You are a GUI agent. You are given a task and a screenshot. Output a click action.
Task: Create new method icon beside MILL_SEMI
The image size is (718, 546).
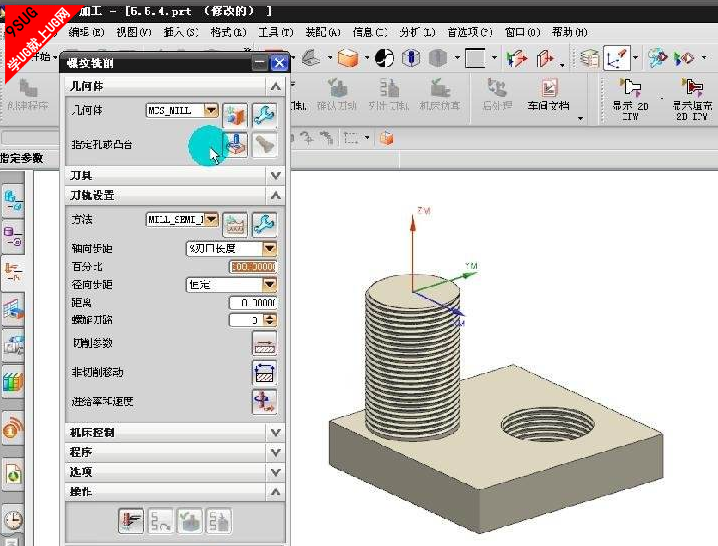coord(235,224)
